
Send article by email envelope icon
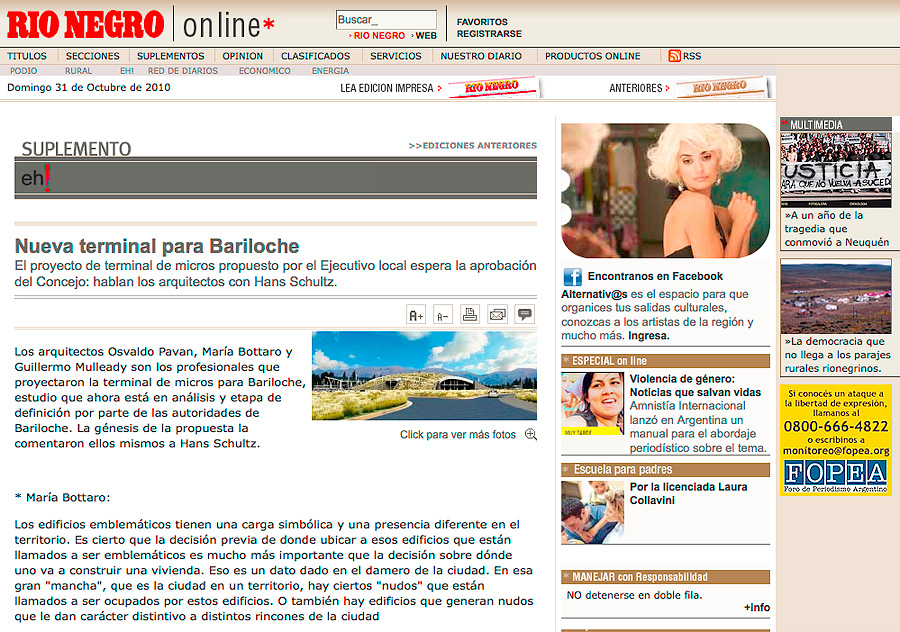click(497, 315)
